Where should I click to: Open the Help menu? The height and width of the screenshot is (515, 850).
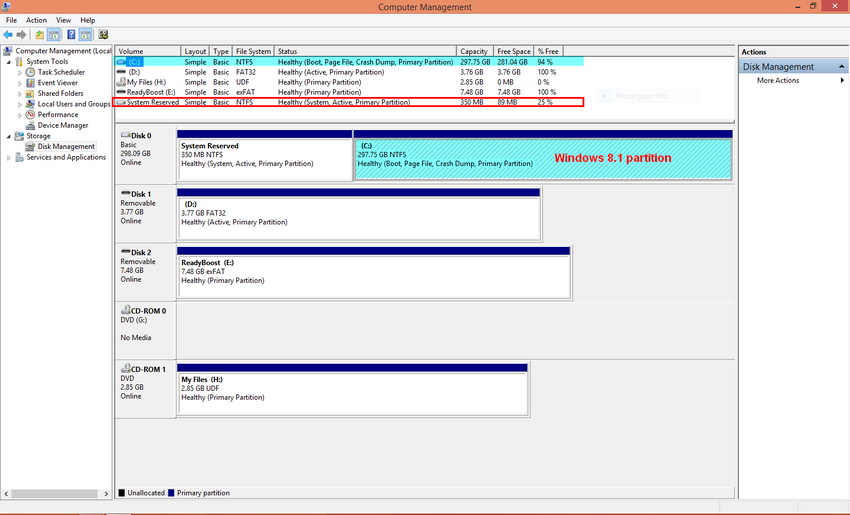[x=88, y=20]
